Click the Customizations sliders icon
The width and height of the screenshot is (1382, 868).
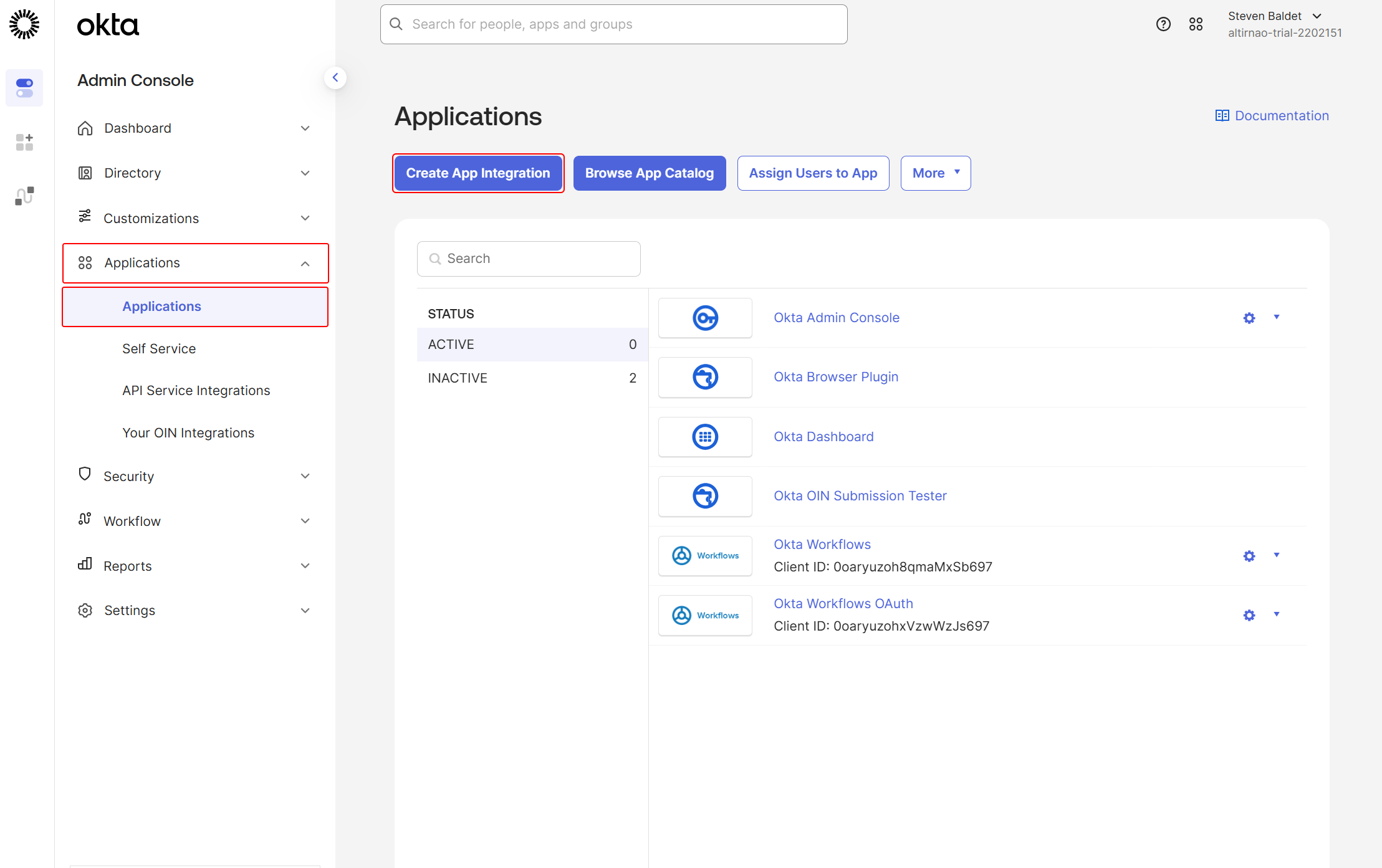[x=85, y=216]
